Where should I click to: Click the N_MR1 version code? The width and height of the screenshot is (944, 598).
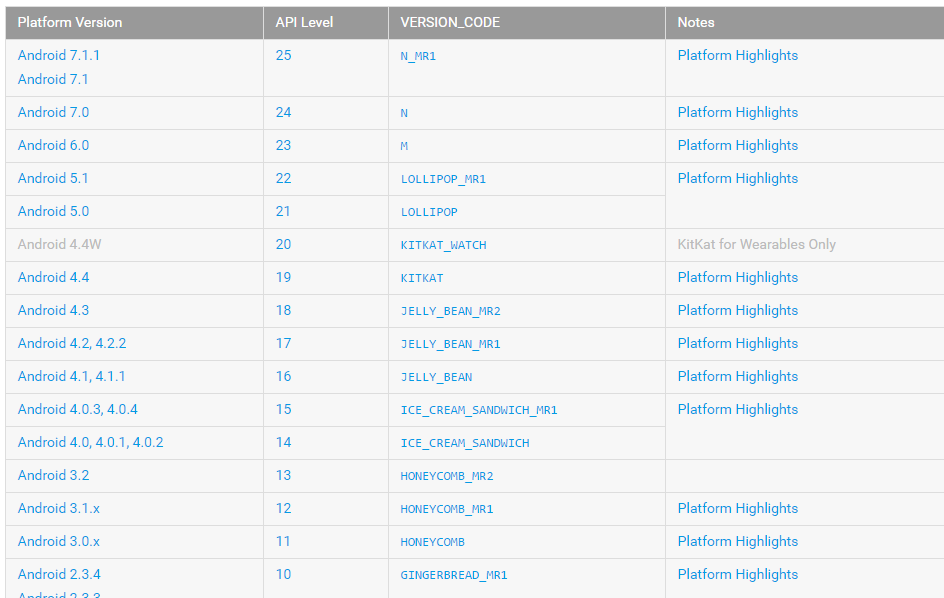(x=418, y=57)
